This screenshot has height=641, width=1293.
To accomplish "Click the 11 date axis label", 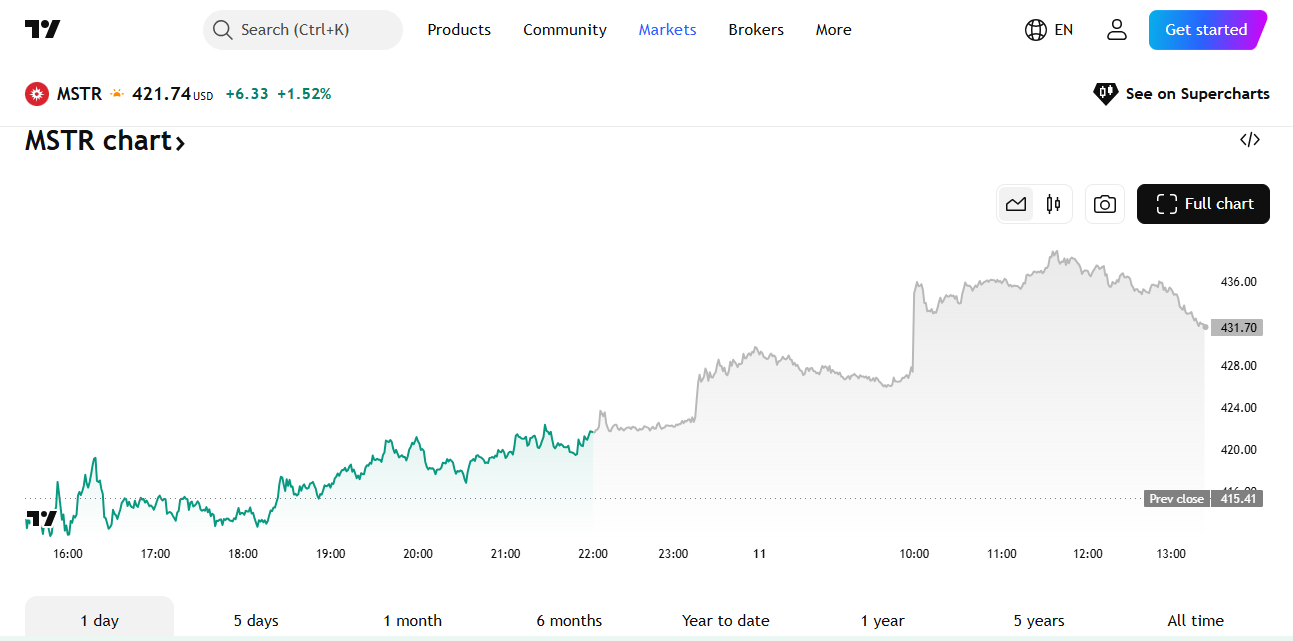I will (x=760, y=554).
